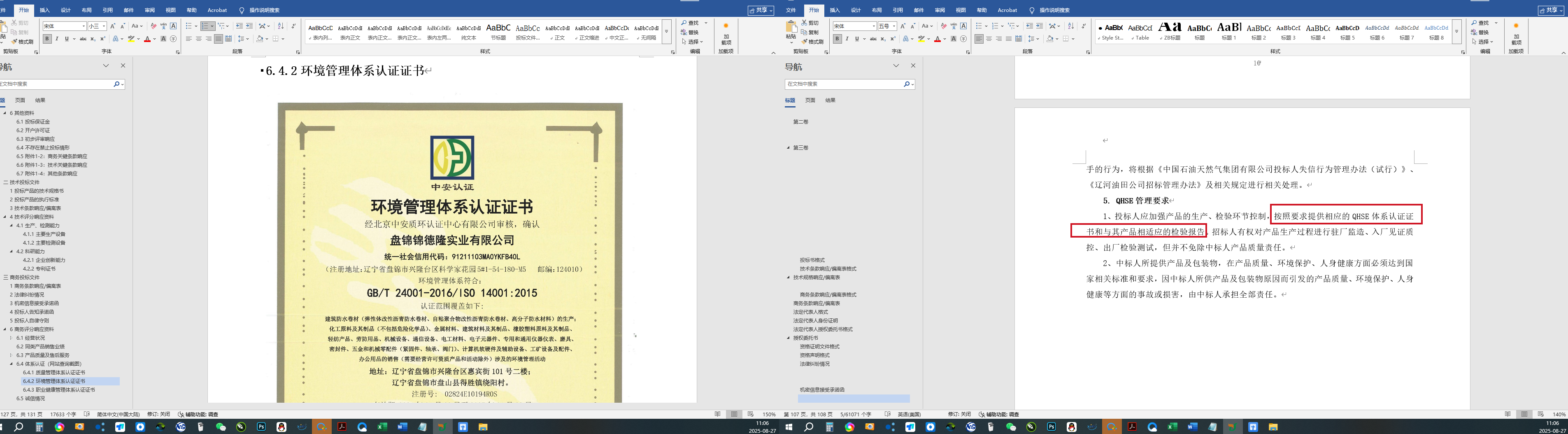Toggle bold in the right Word window
The height and width of the screenshot is (434, 1568).
837,39
